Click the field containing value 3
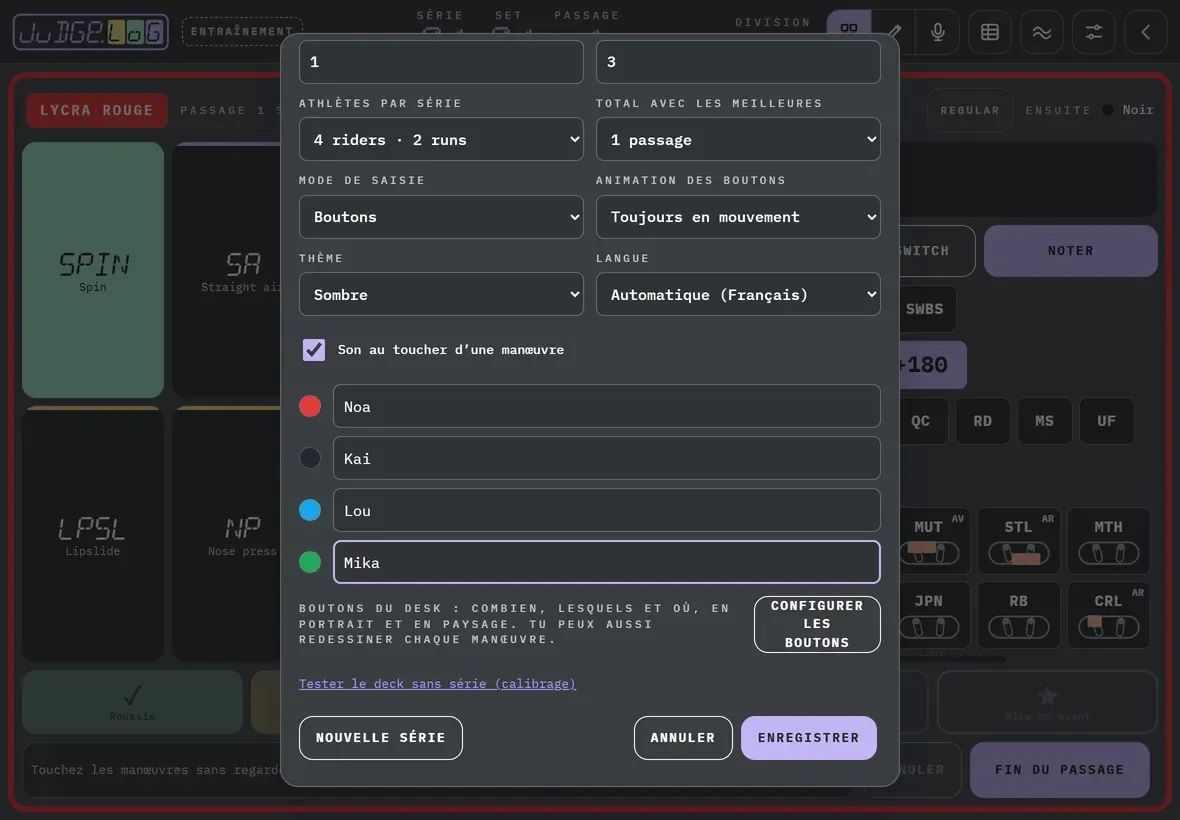Screen dimensions: 1180x820 click(x=738, y=62)
